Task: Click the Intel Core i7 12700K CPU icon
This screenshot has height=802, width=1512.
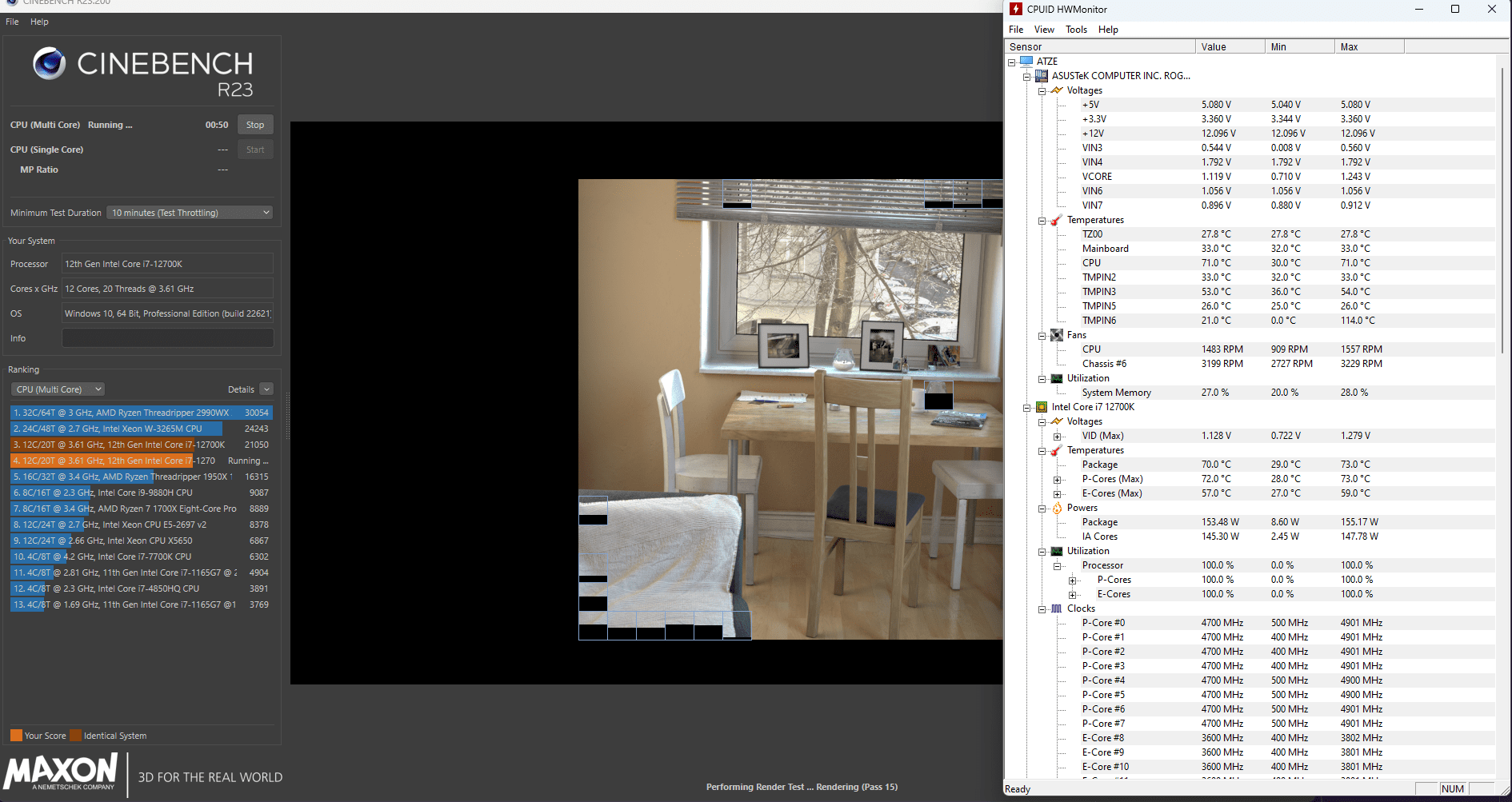Action: [x=1042, y=407]
